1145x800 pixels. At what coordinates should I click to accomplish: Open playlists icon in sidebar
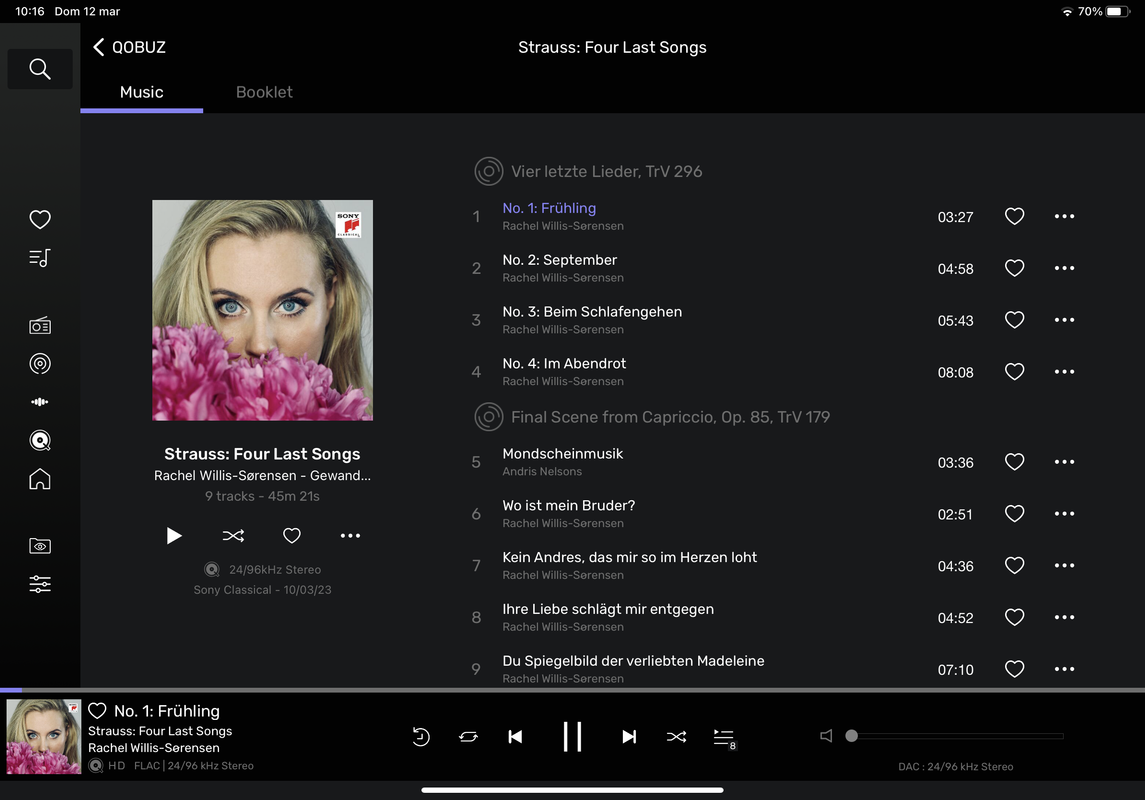click(x=40, y=258)
